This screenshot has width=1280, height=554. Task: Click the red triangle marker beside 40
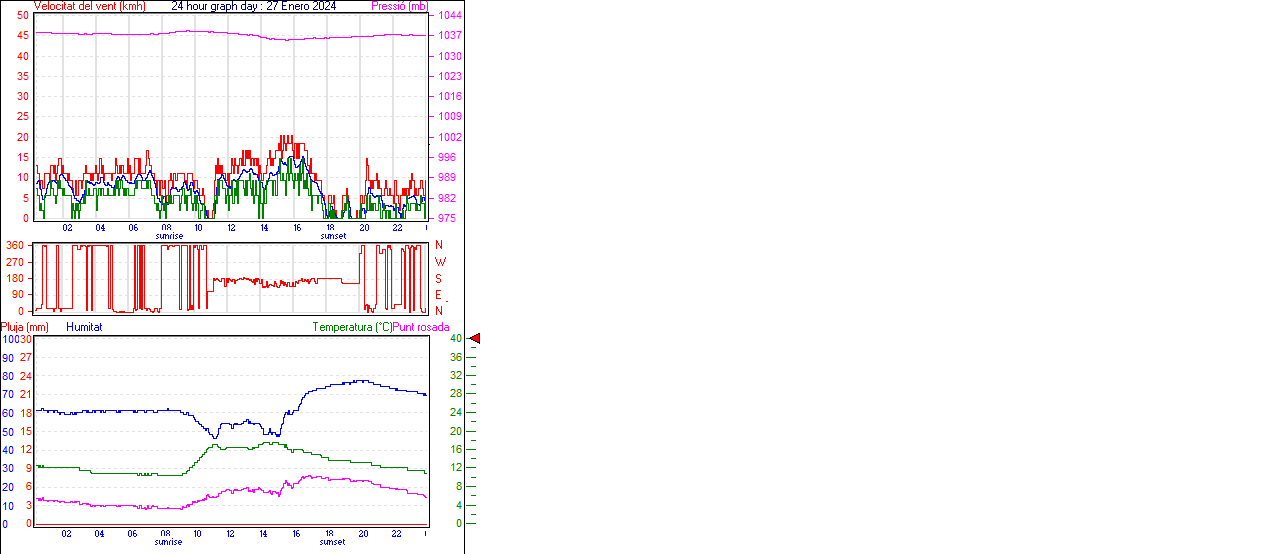(x=475, y=339)
